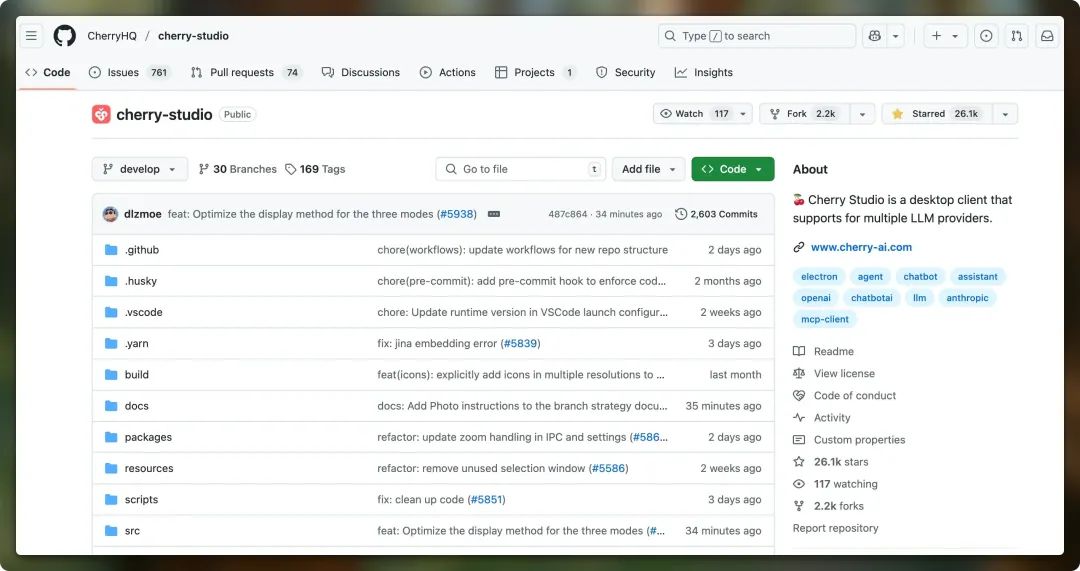Screen dimensions: 1080x571
Task: Open the notifications inbox icon
Action: 1047,36
